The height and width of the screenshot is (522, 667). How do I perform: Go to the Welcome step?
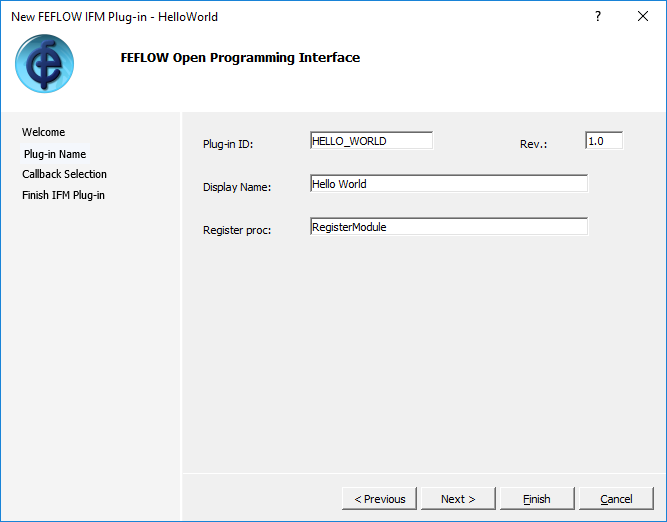(43, 132)
